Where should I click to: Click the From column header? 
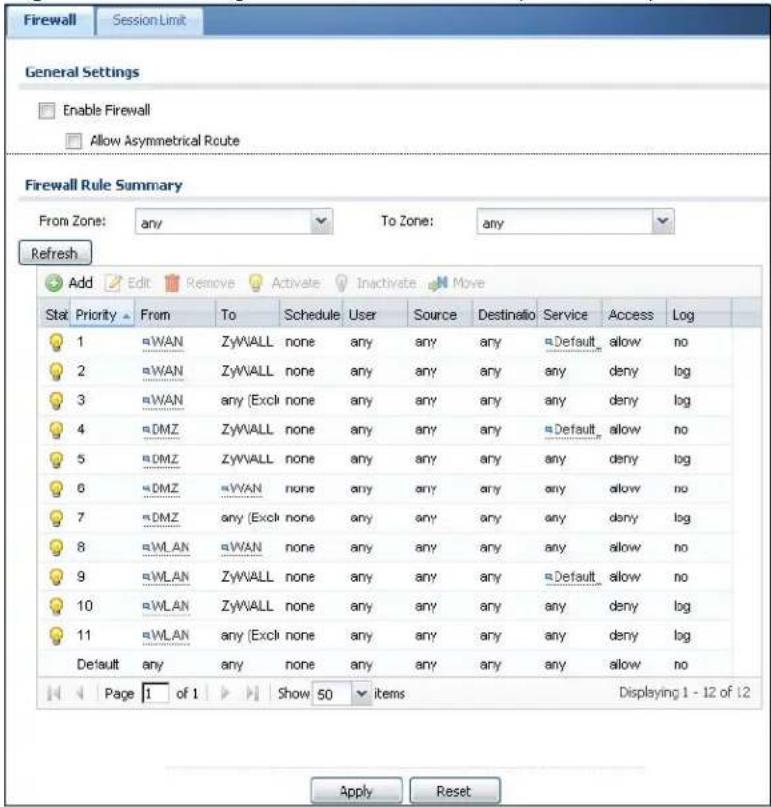pos(174,314)
